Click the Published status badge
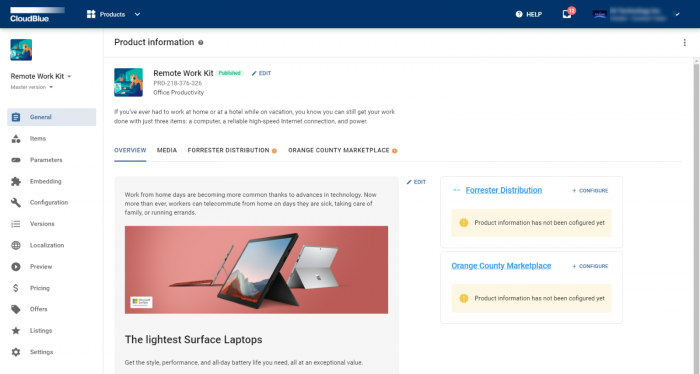This screenshot has height=374, width=700. 229,73
